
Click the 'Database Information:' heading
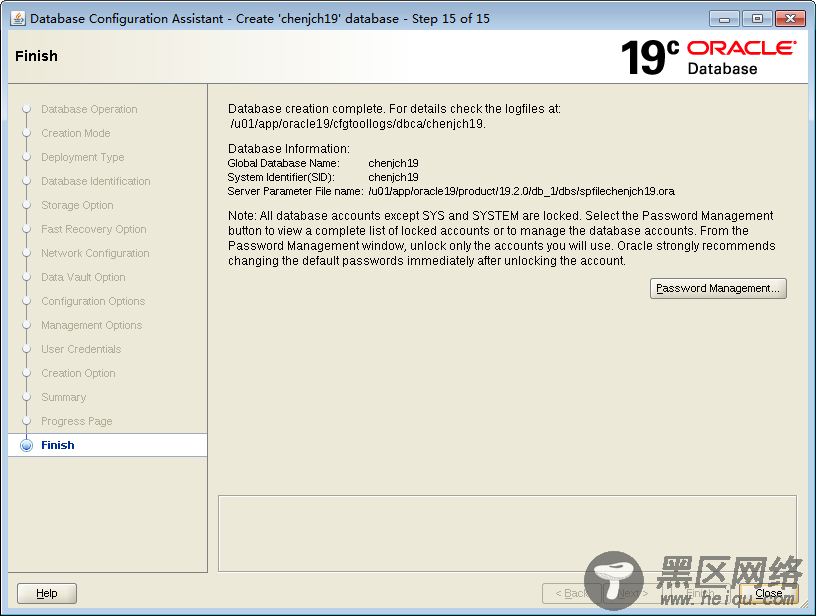pos(289,149)
